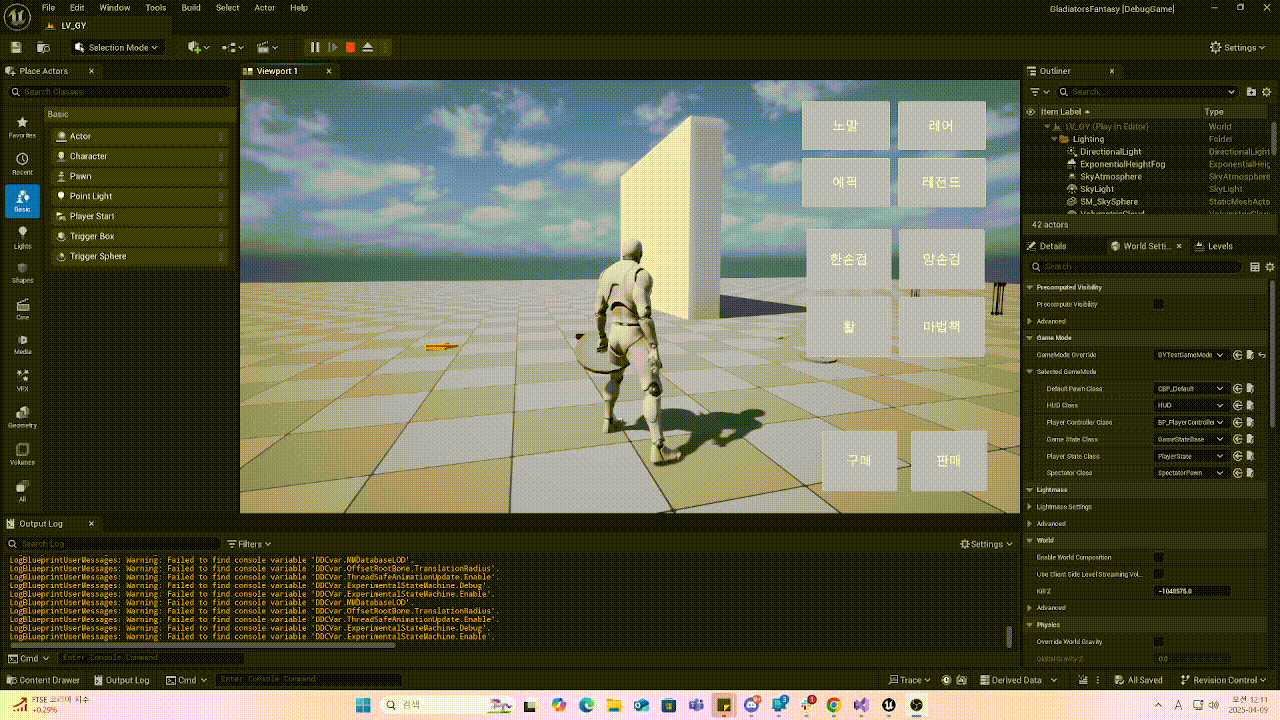1280x720 pixels.
Task: Click the 한손검 button in viewport
Action: pyautogui.click(x=848, y=259)
